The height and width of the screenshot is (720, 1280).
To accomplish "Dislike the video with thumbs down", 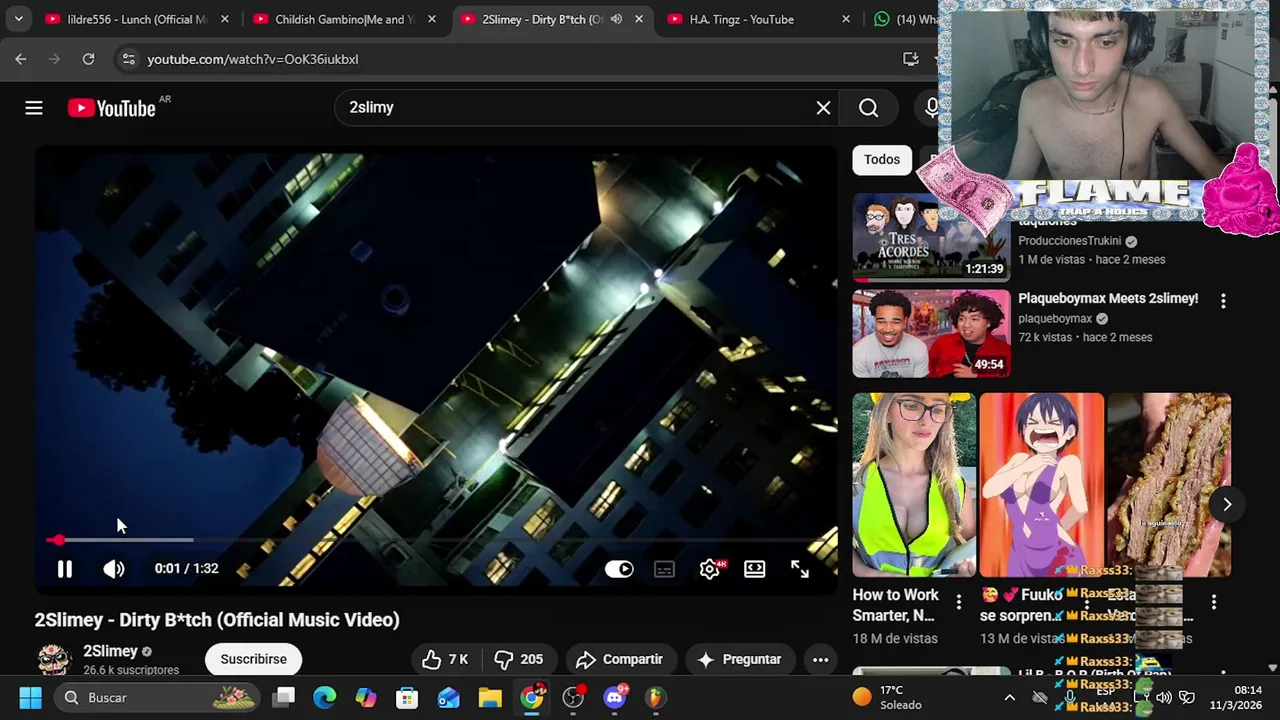I will (x=518, y=659).
